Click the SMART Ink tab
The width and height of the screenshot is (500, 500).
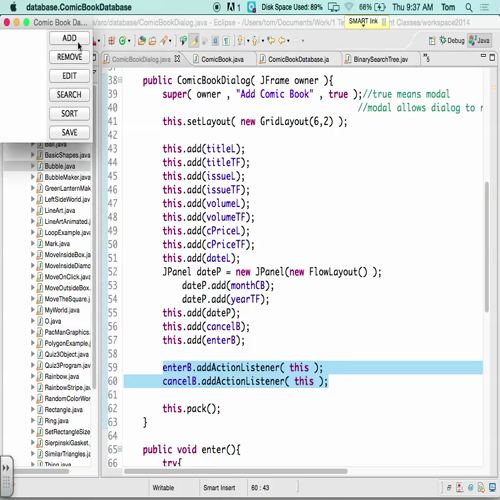pos(367,22)
